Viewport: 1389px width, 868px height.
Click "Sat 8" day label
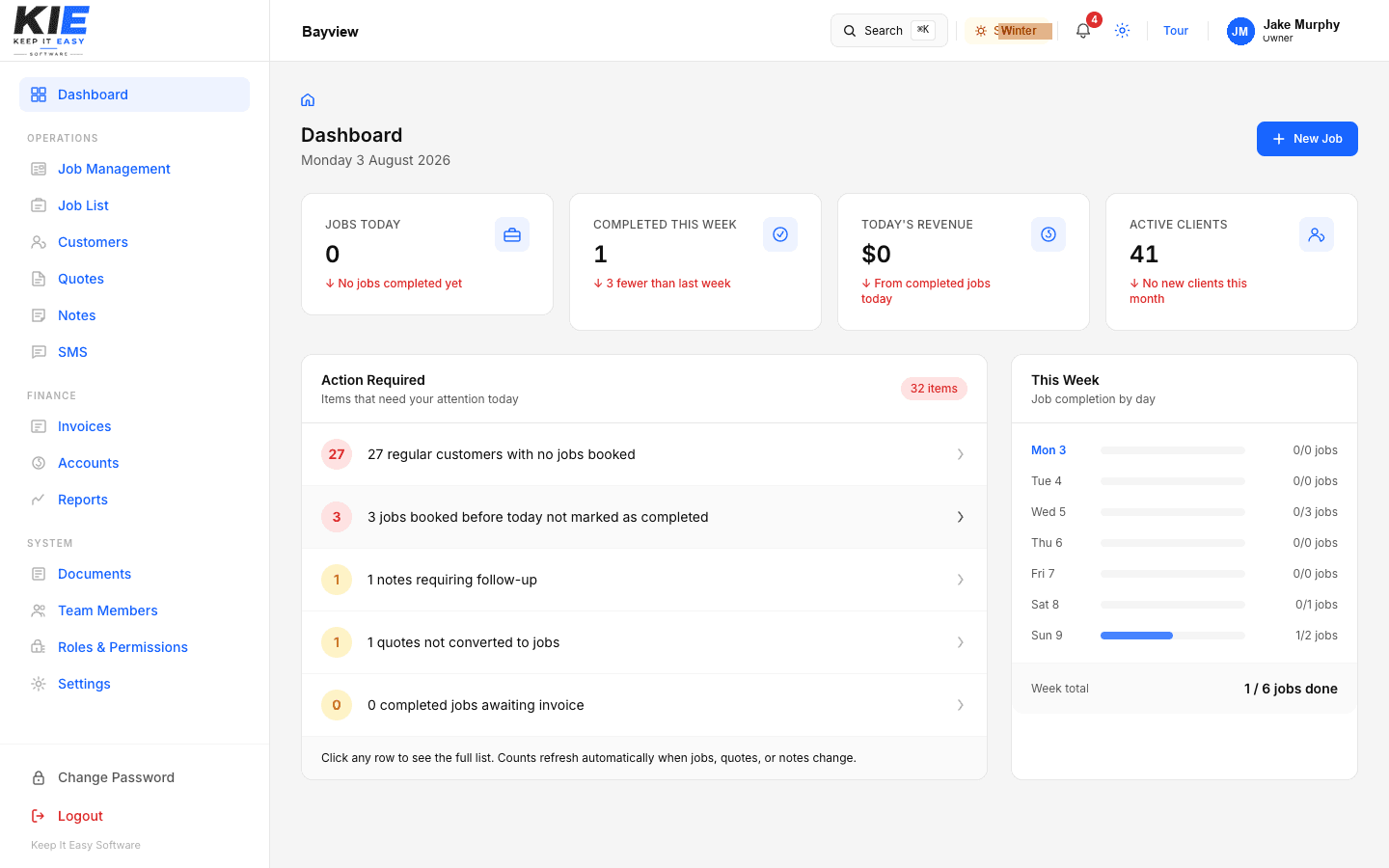point(1045,605)
